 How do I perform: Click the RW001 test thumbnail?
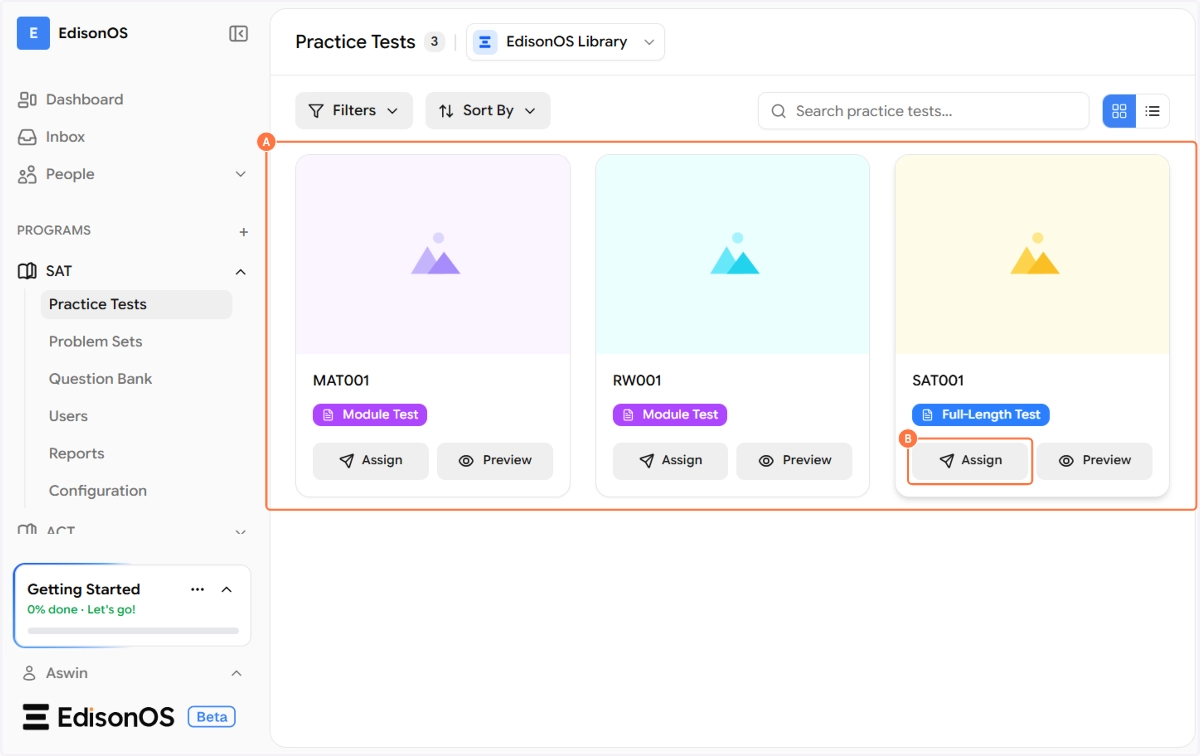coord(732,254)
